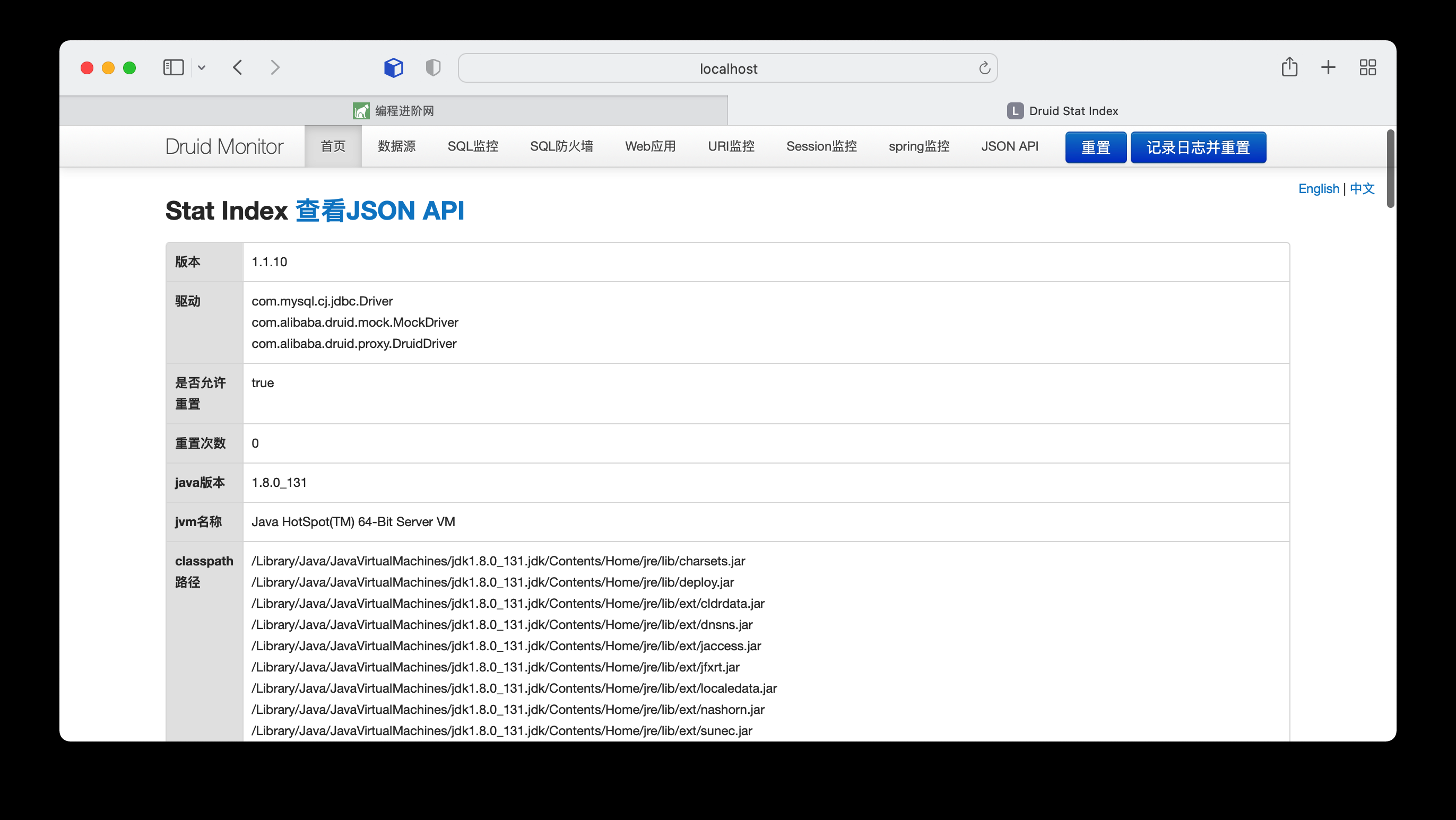Open the 数据源 menu item
Image resolution: width=1456 pixels, height=820 pixels.
[x=396, y=146]
